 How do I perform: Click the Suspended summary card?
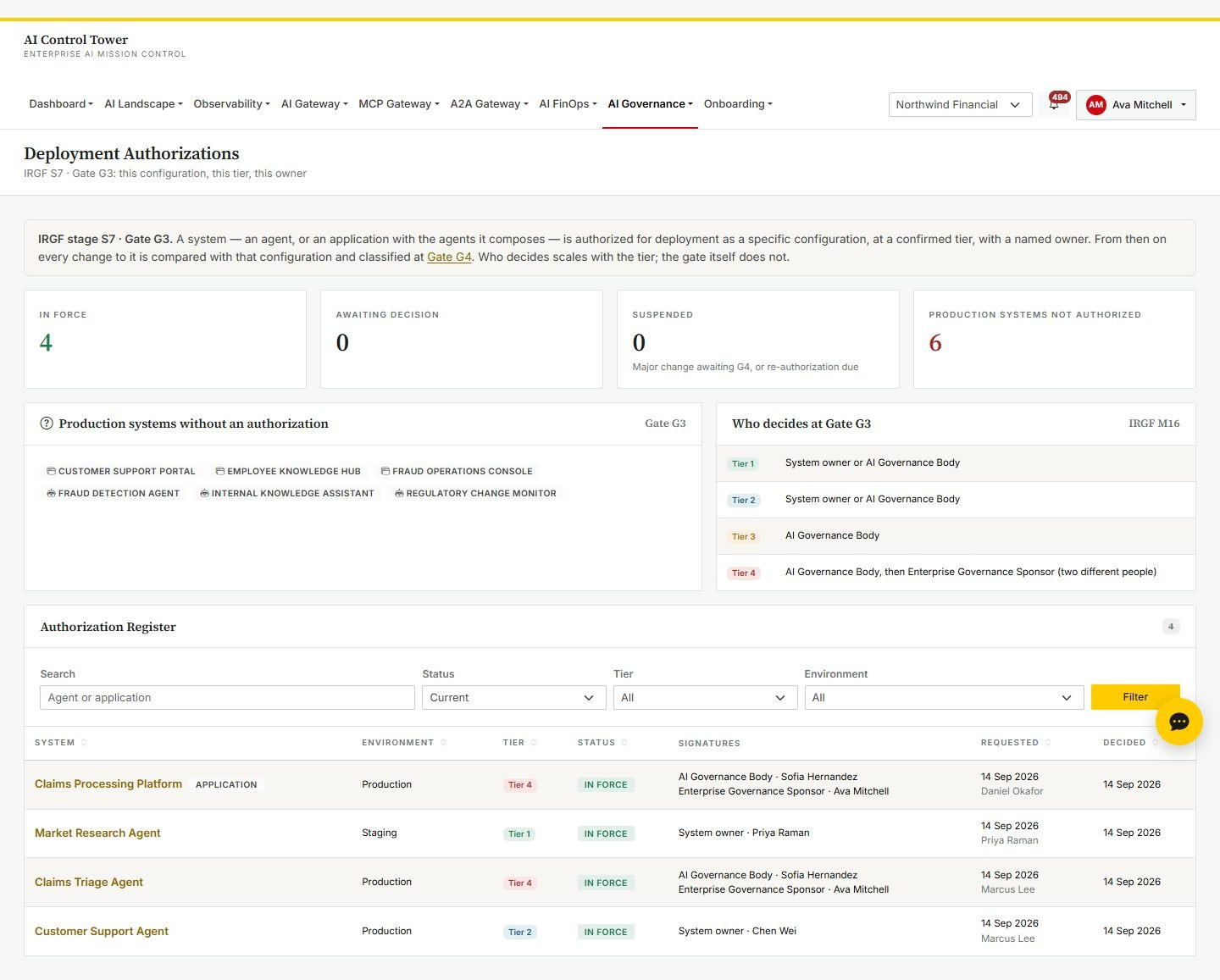[758, 340]
